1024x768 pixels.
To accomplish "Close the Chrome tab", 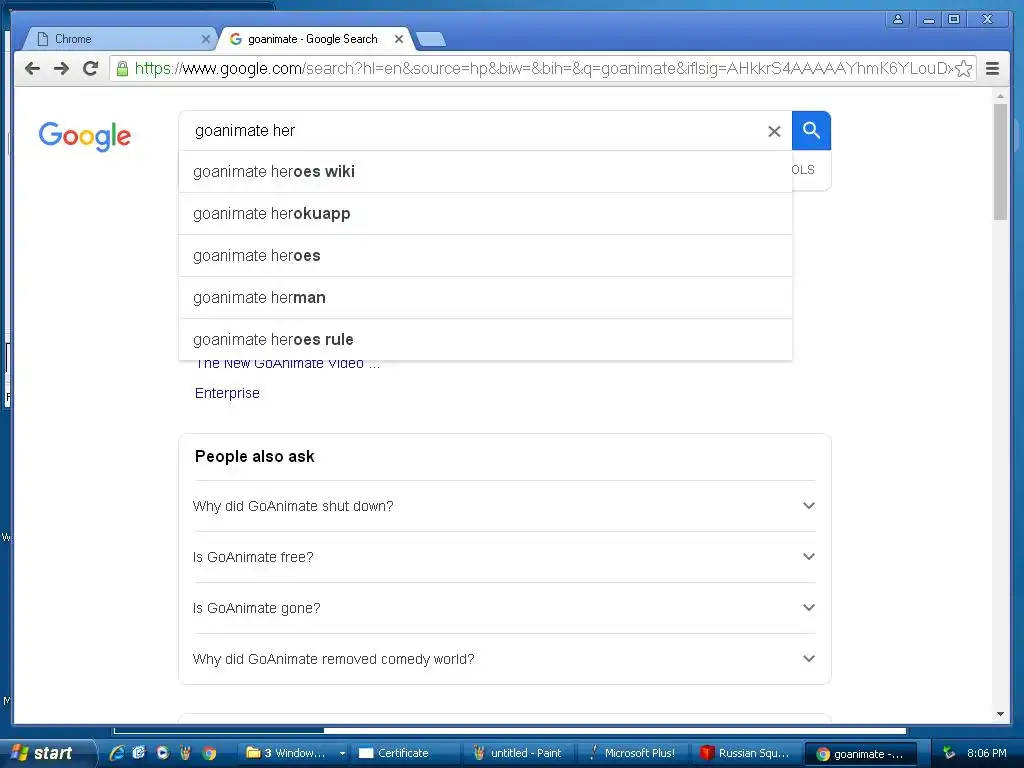I will 206,39.
